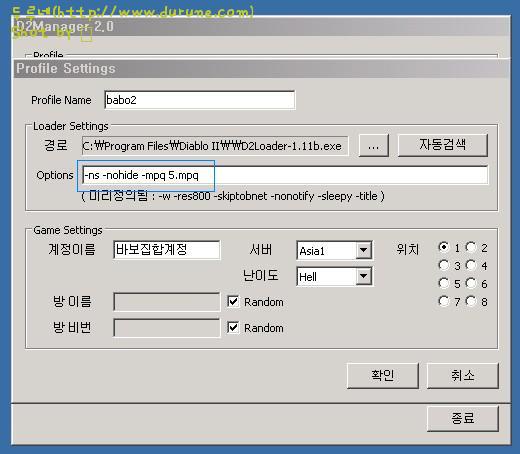Image resolution: width=520 pixels, height=454 pixels.
Task: Select position radio button 2
Action: click(471, 247)
